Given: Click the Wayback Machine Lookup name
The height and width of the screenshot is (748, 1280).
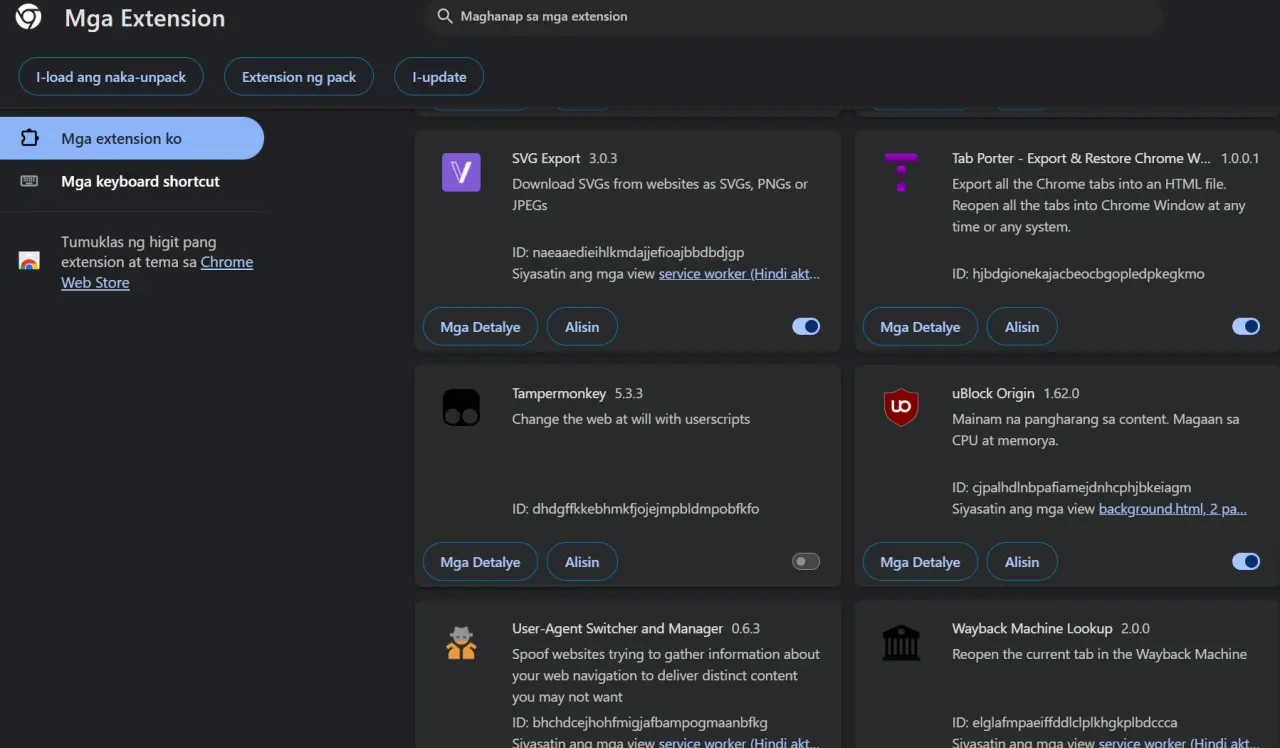Looking at the screenshot, I should pos(1032,628).
